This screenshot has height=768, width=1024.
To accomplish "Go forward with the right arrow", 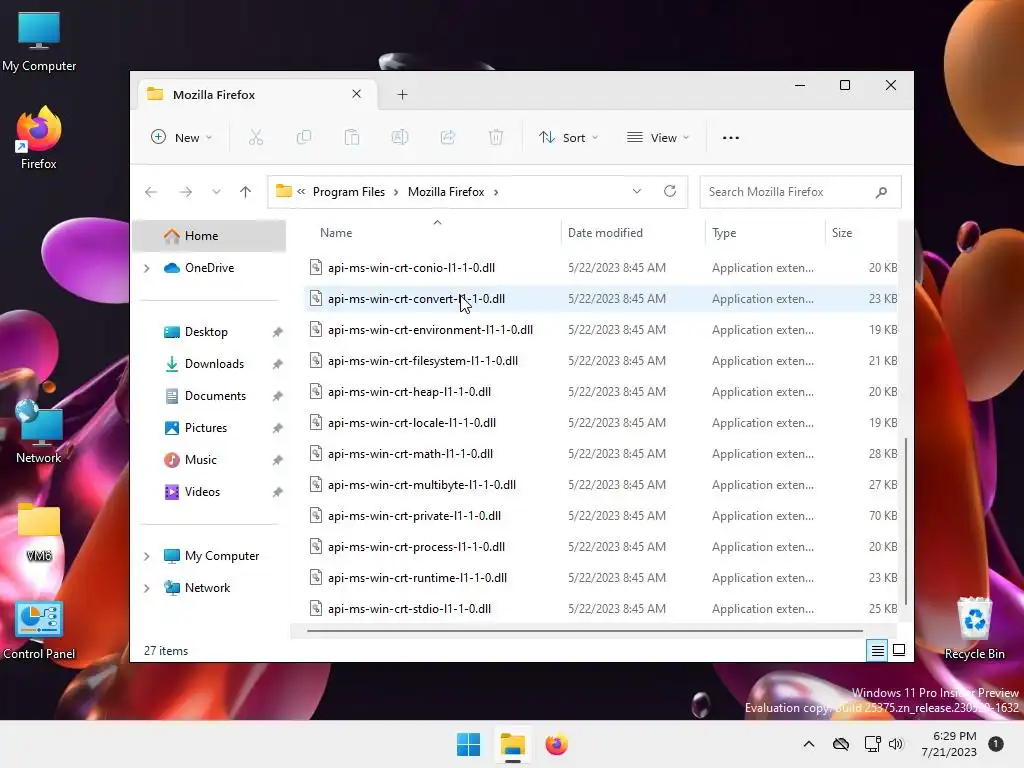I will [185, 192].
